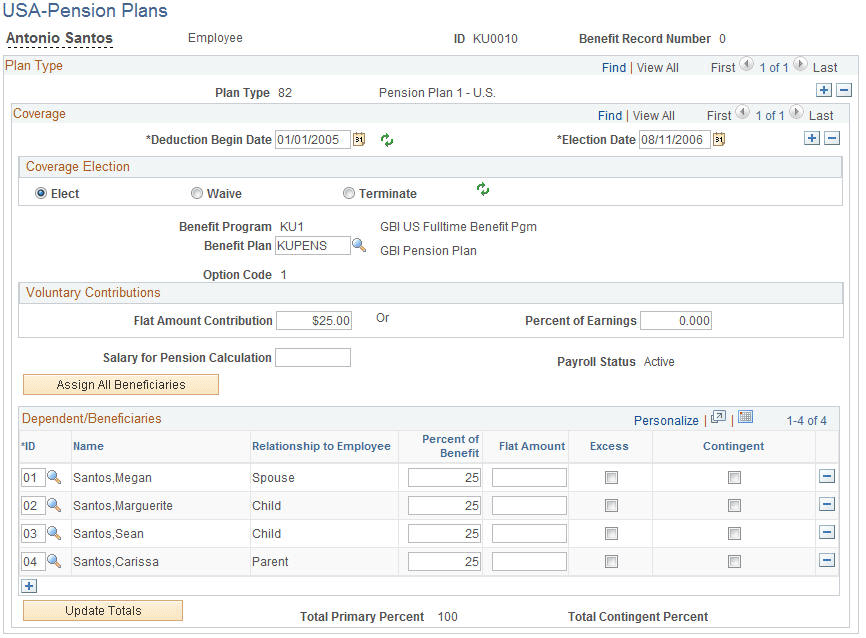The height and width of the screenshot is (638, 866).
Task: Add a new Dependent/Beneficiaries row
Action: tap(29, 586)
